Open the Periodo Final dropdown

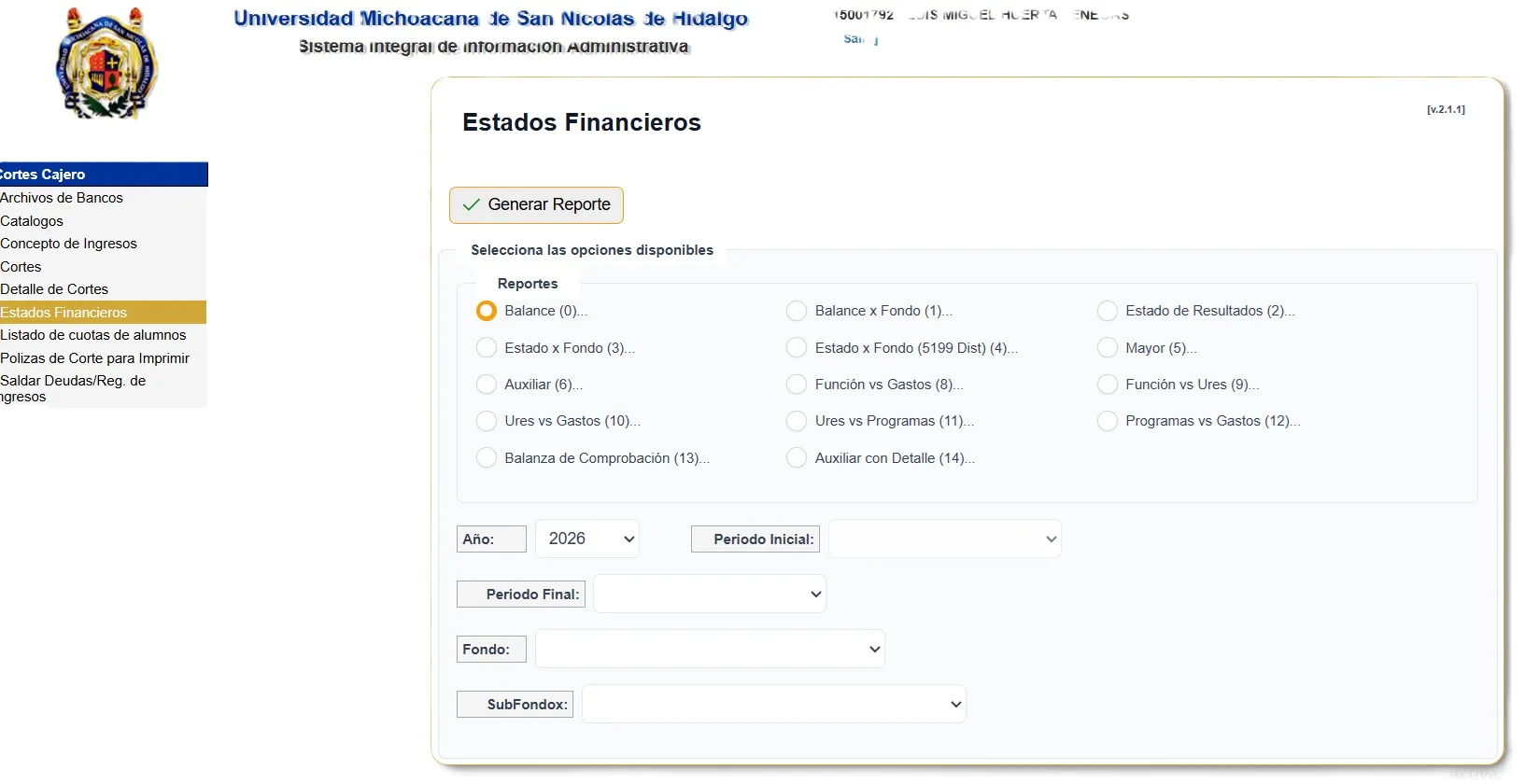710,594
